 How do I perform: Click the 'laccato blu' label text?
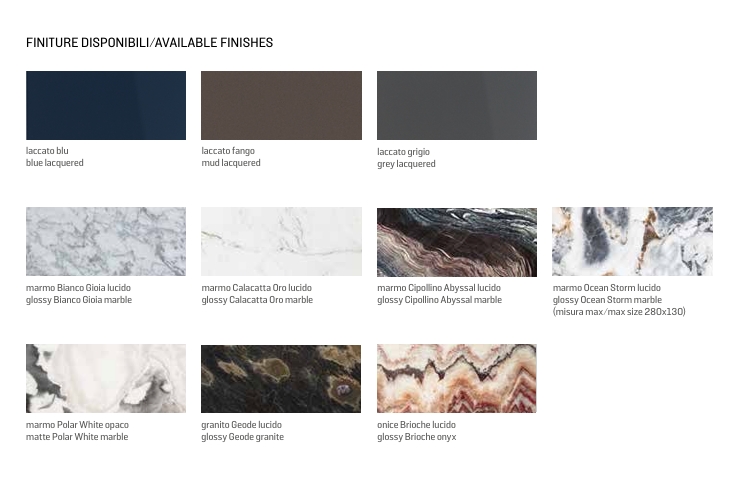tap(47, 151)
